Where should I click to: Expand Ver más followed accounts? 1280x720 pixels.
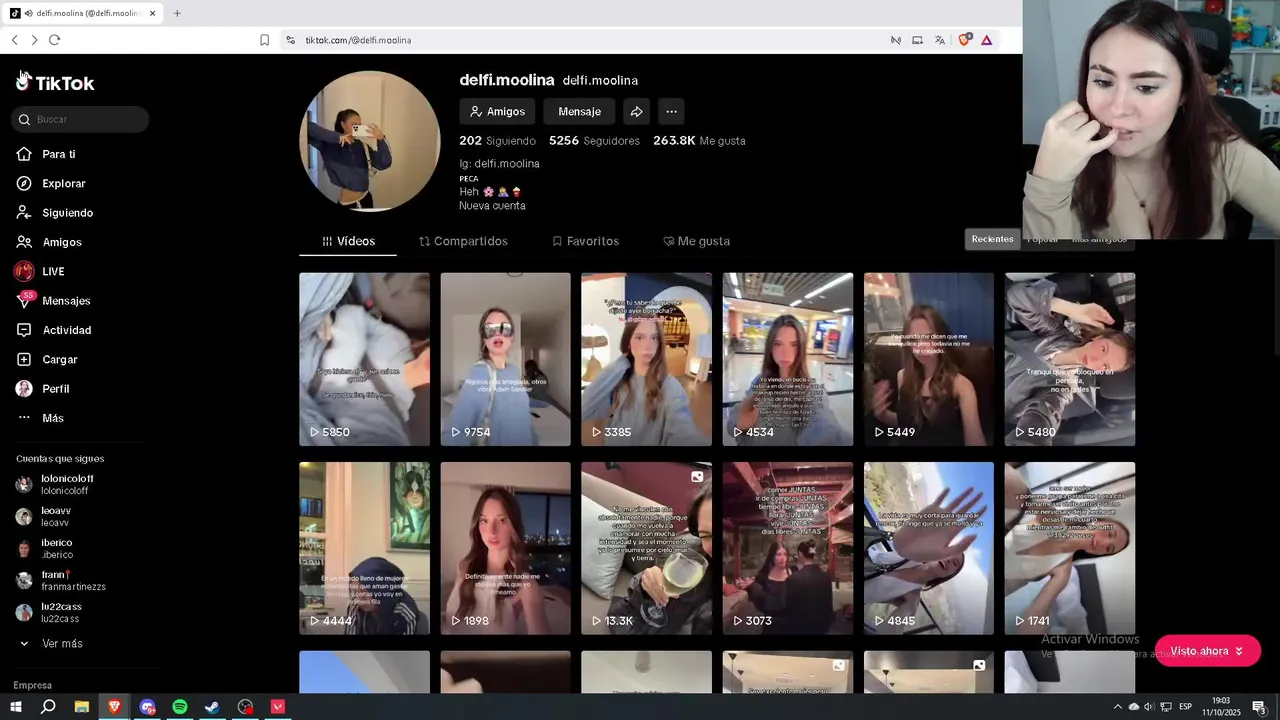62,644
